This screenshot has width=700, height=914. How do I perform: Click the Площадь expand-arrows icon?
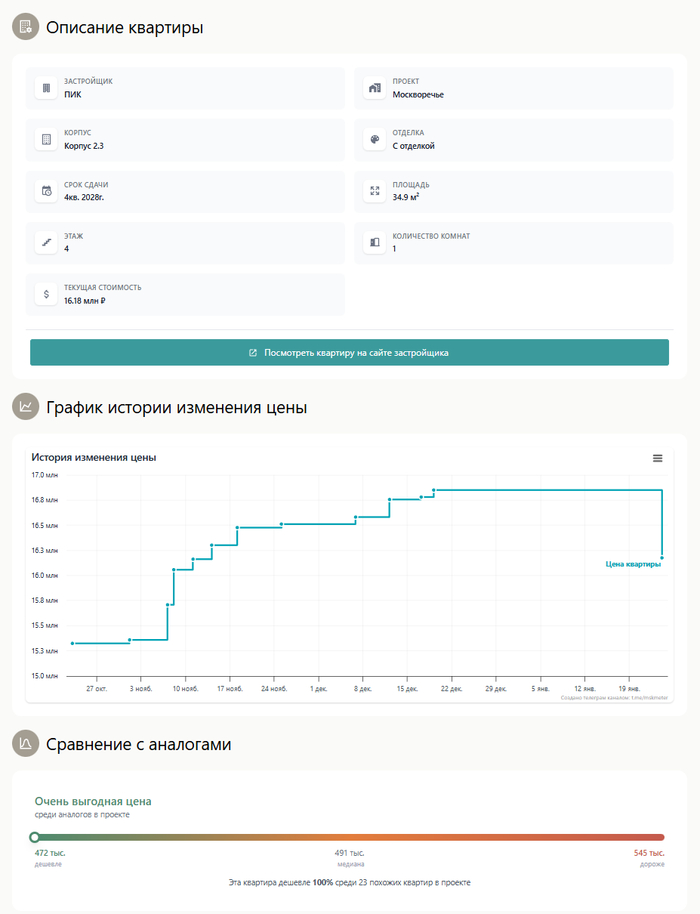point(375,191)
